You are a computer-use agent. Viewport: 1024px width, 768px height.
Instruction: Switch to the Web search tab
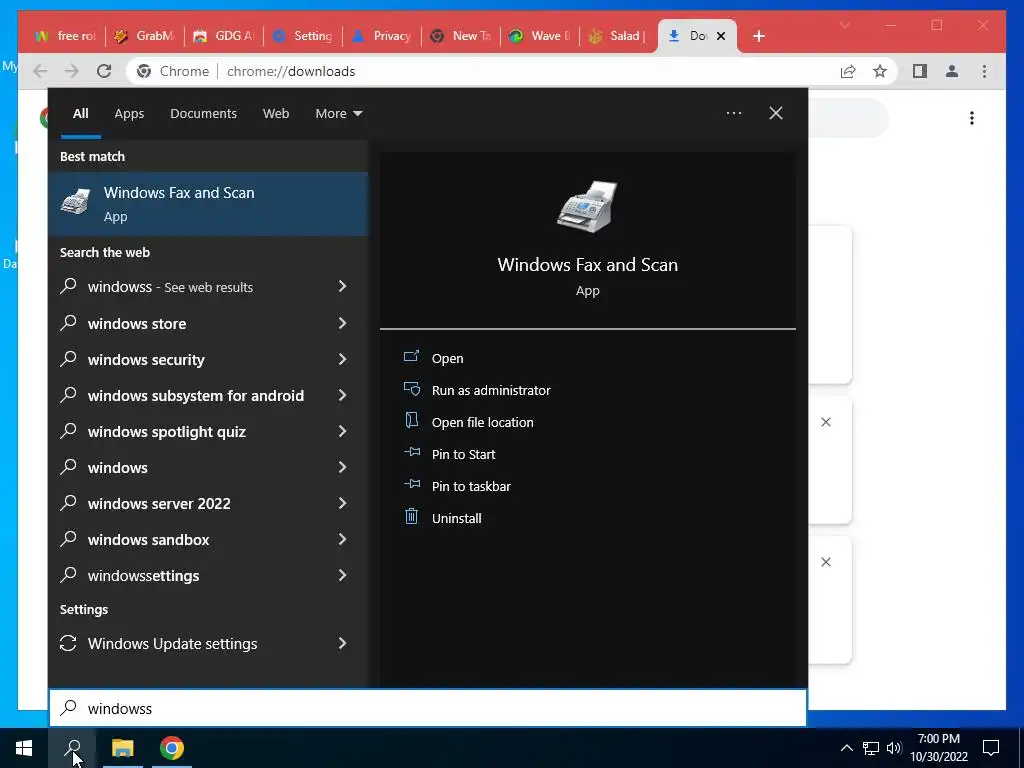point(276,114)
